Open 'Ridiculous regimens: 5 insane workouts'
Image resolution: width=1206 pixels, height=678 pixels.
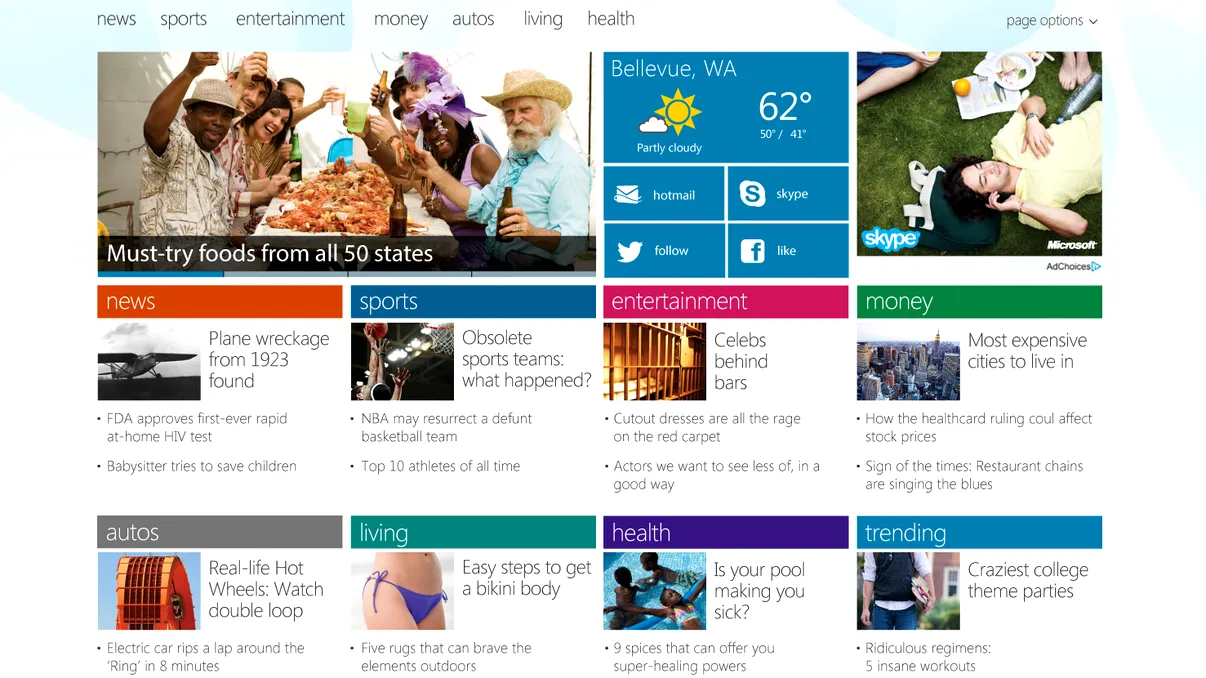click(928, 657)
